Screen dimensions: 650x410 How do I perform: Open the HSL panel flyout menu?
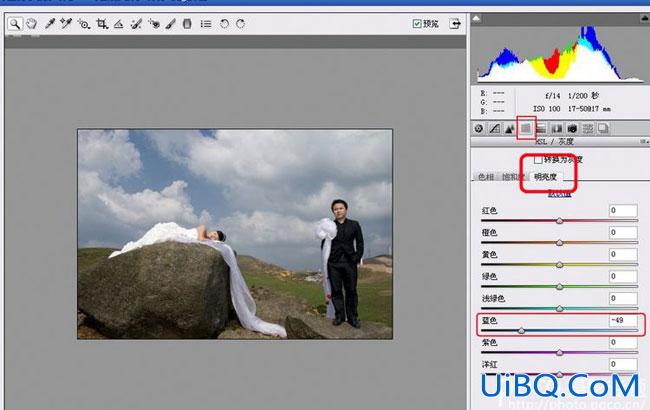coord(644,141)
